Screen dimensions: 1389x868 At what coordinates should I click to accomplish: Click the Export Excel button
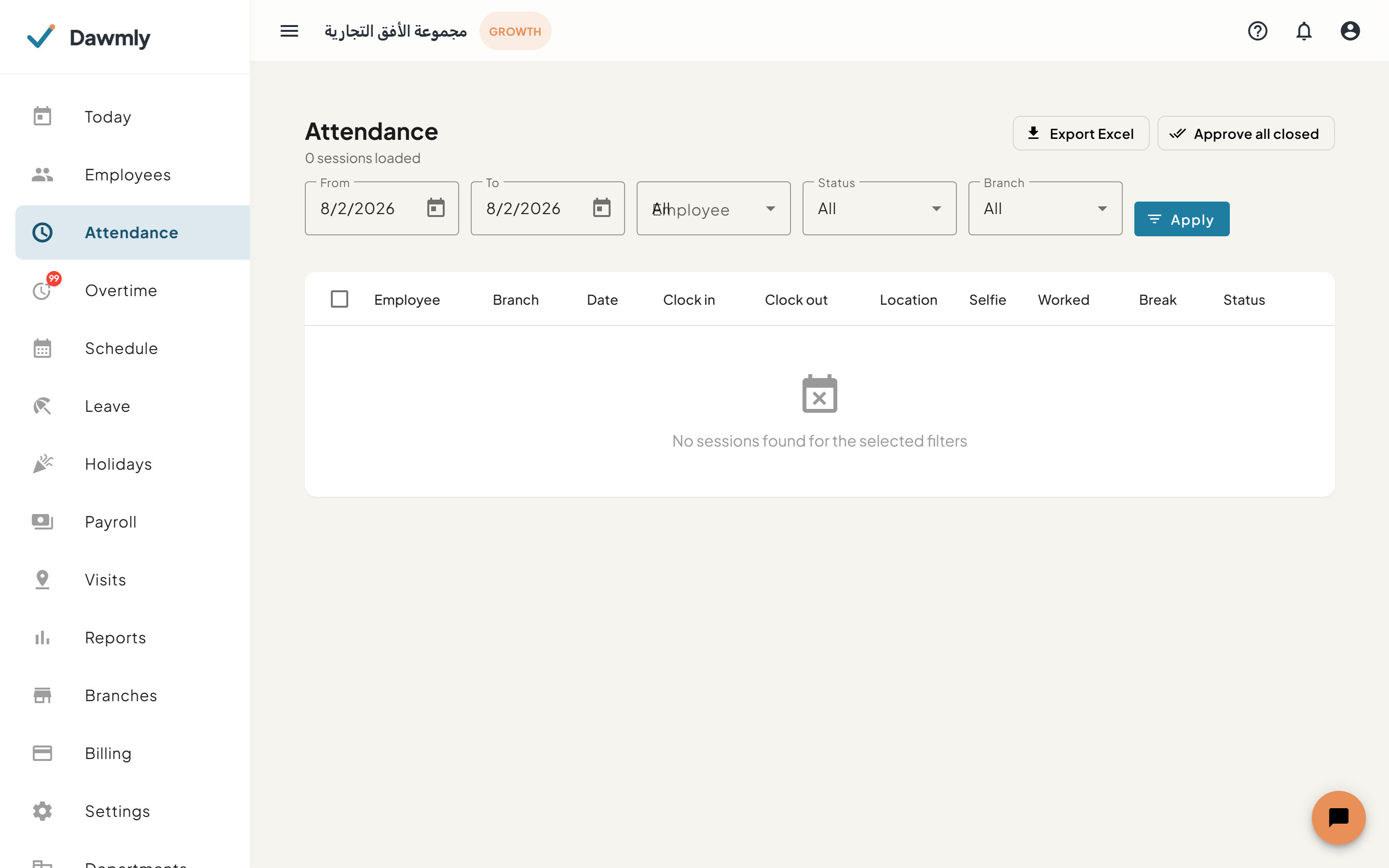click(x=1081, y=133)
